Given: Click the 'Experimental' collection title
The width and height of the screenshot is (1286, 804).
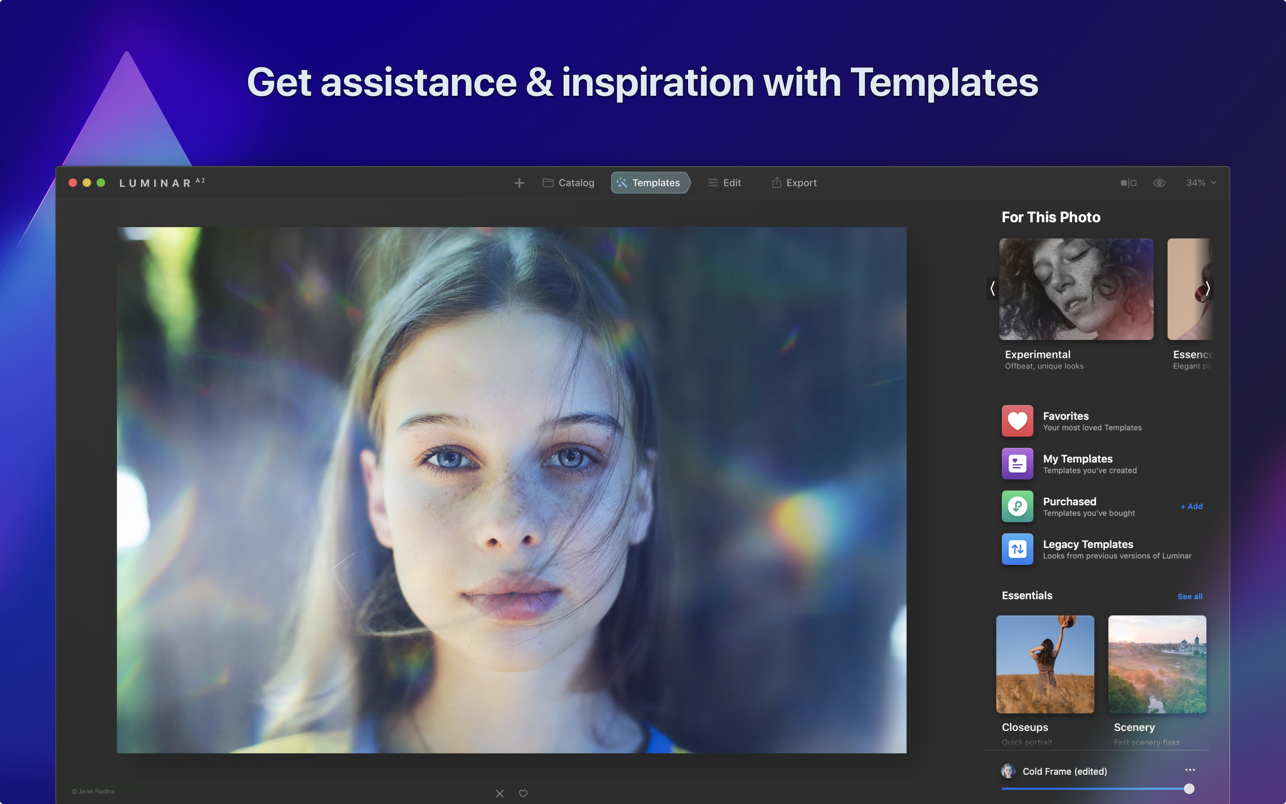Looking at the screenshot, I should [x=1037, y=355].
